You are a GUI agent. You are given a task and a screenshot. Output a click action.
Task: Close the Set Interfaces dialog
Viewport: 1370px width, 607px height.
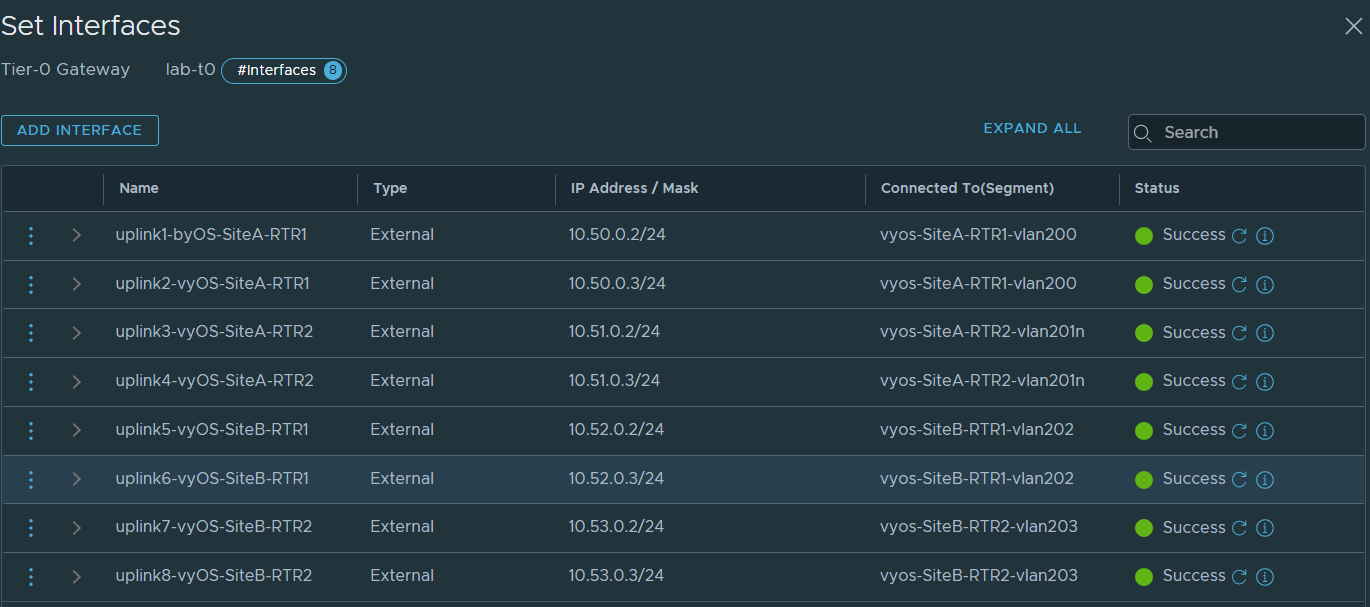tap(1353, 26)
